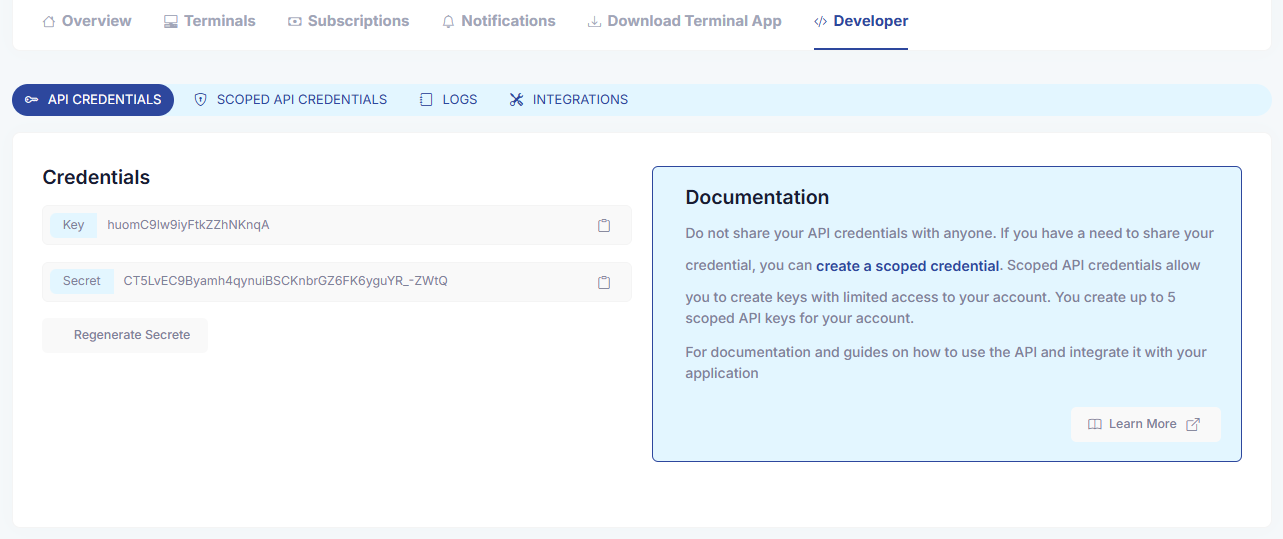Open the Subscriptions tab
This screenshot has width=1283, height=539.
click(348, 21)
